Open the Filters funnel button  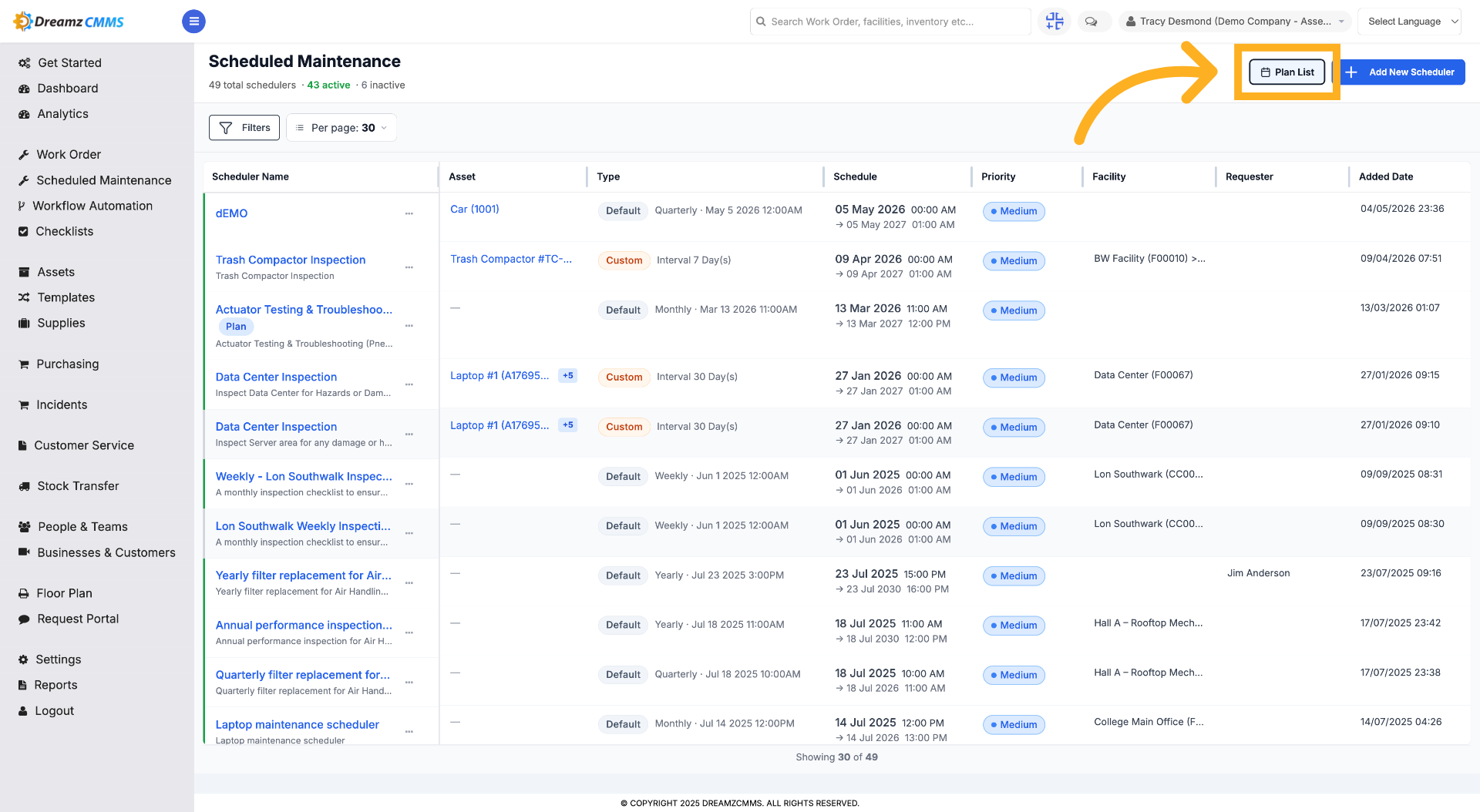point(244,128)
